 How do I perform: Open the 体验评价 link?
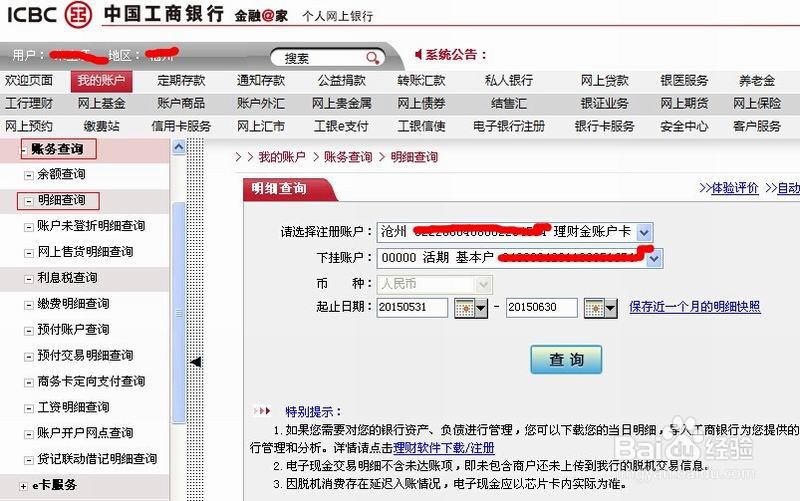[735, 188]
